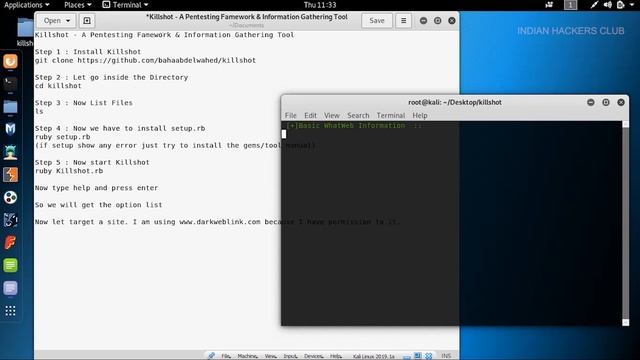Click the terminal title 'root@kali: ~/Desktop/killshot'
The width and height of the screenshot is (640, 360).
pyautogui.click(x=455, y=102)
